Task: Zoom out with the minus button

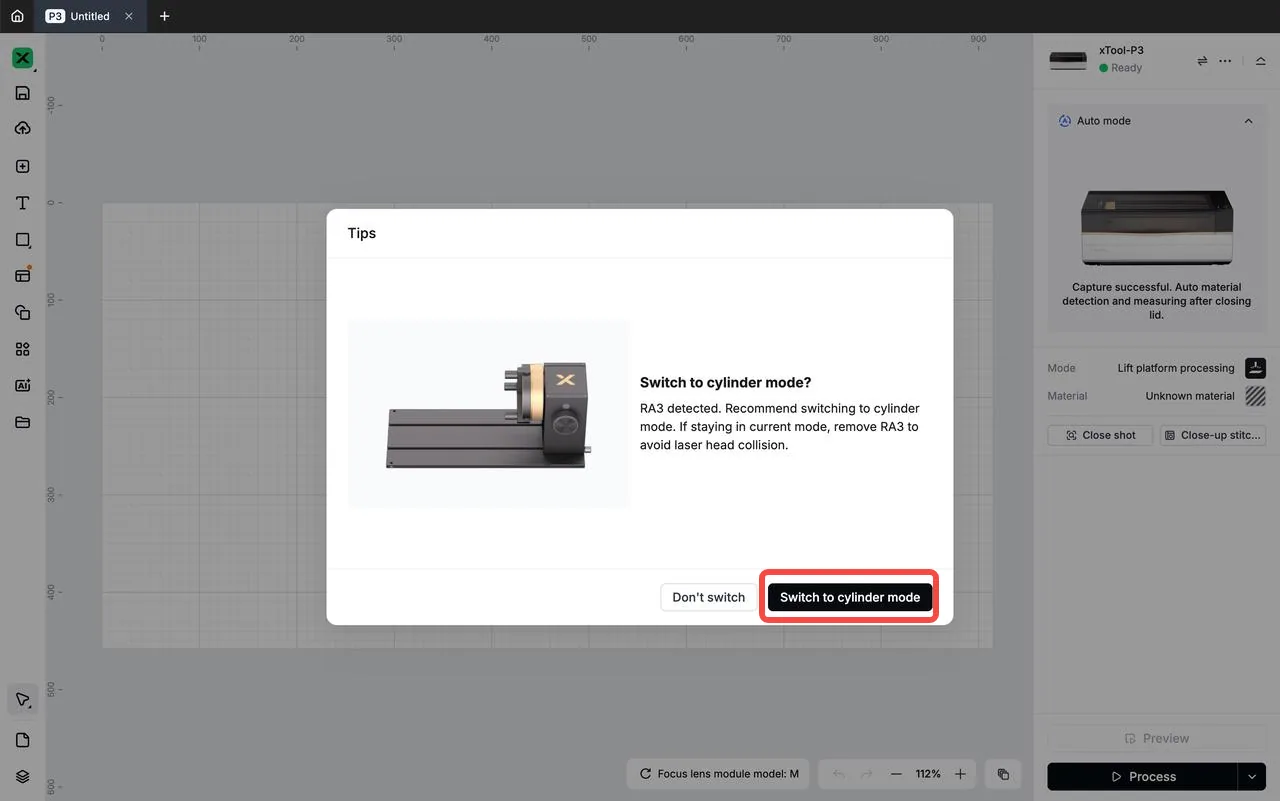Action: pyautogui.click(x=896, y=774)
